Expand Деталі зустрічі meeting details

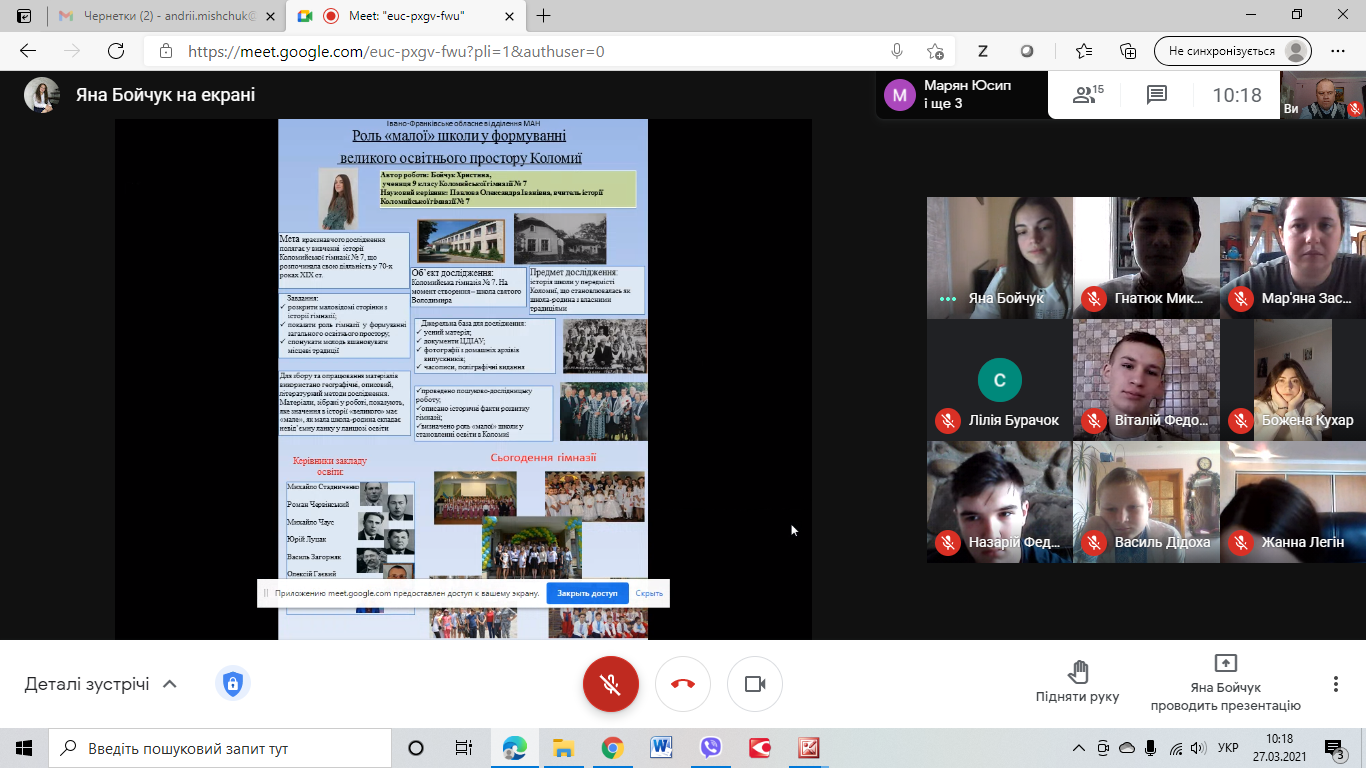tap(100, 684)
